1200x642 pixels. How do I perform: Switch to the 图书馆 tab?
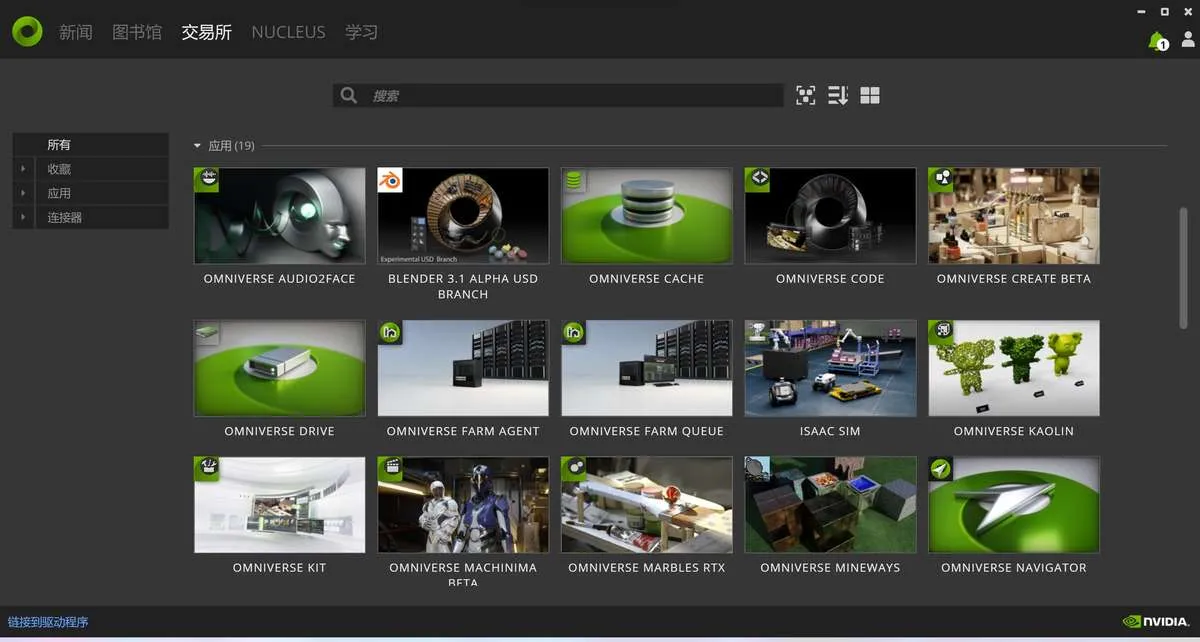click(137, 32)
